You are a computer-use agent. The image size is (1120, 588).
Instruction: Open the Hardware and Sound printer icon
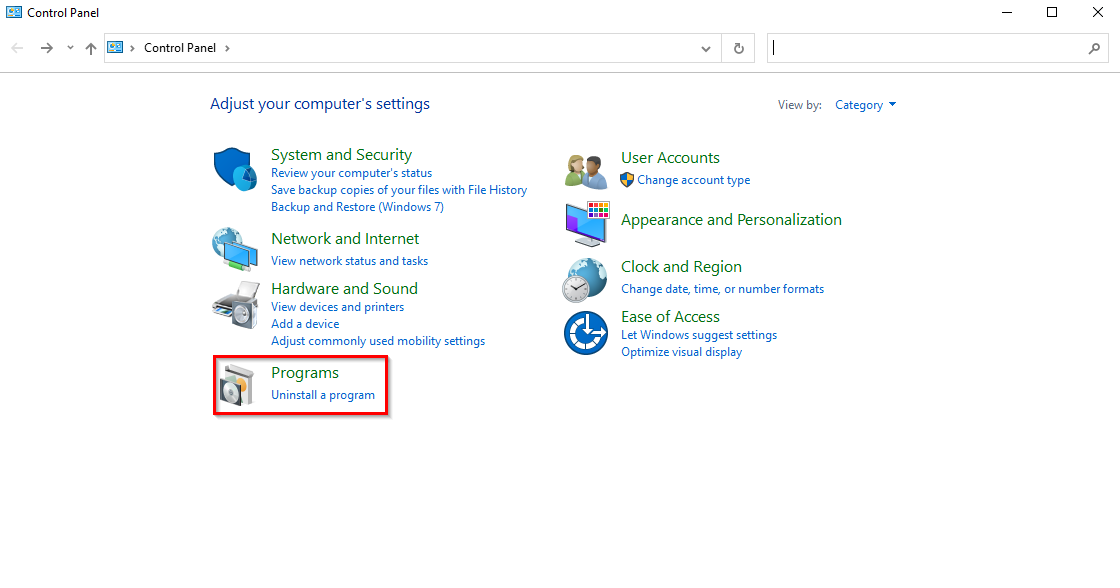click(x=236, y=305)
